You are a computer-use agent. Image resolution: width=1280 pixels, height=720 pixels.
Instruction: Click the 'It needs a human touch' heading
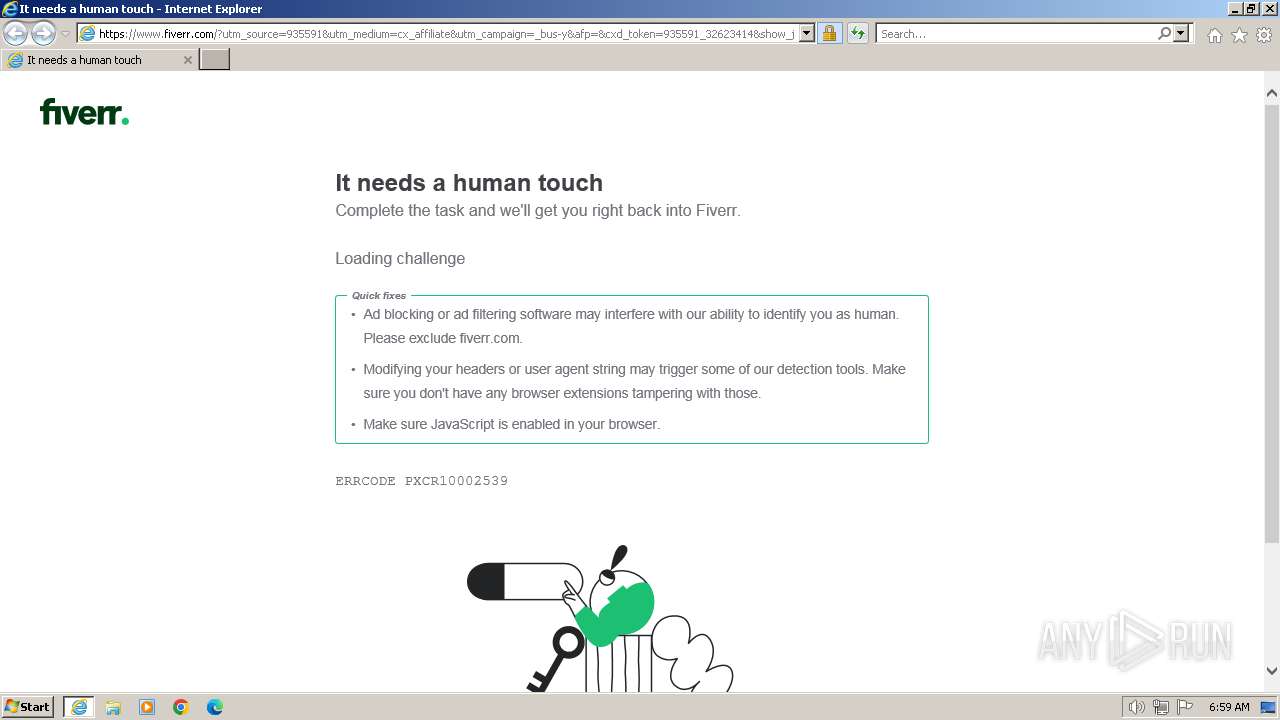469,183
